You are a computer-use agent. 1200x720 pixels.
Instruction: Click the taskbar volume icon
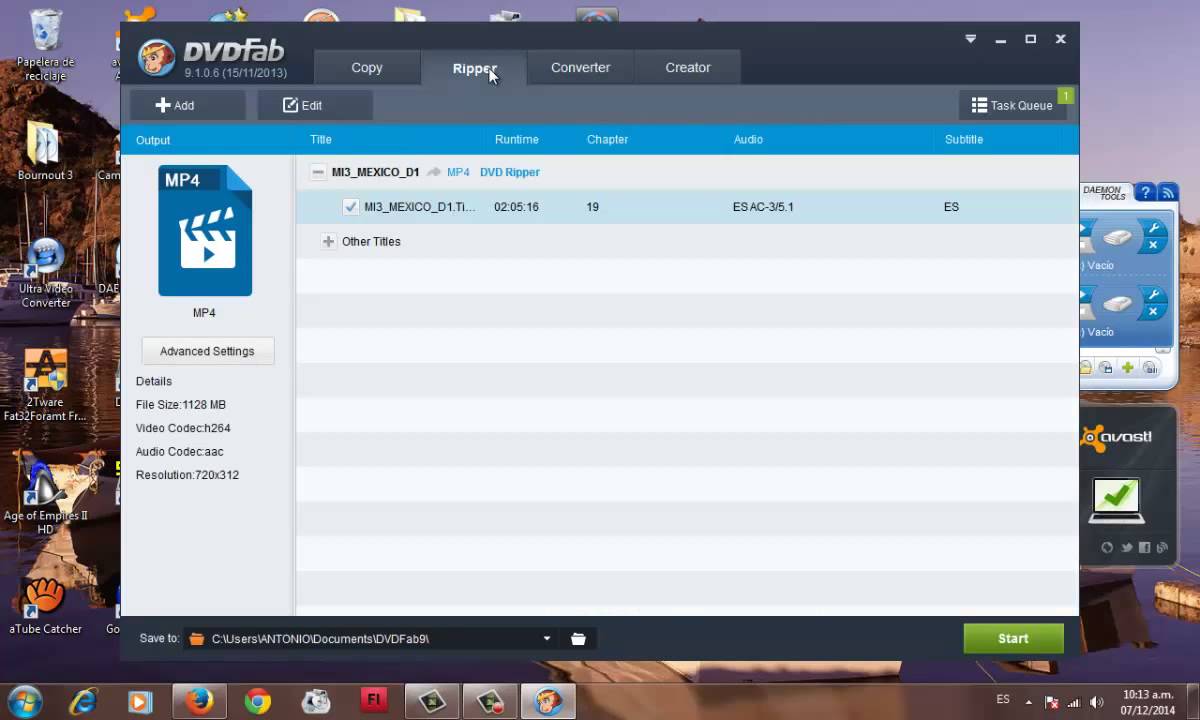click(1097, 702)
